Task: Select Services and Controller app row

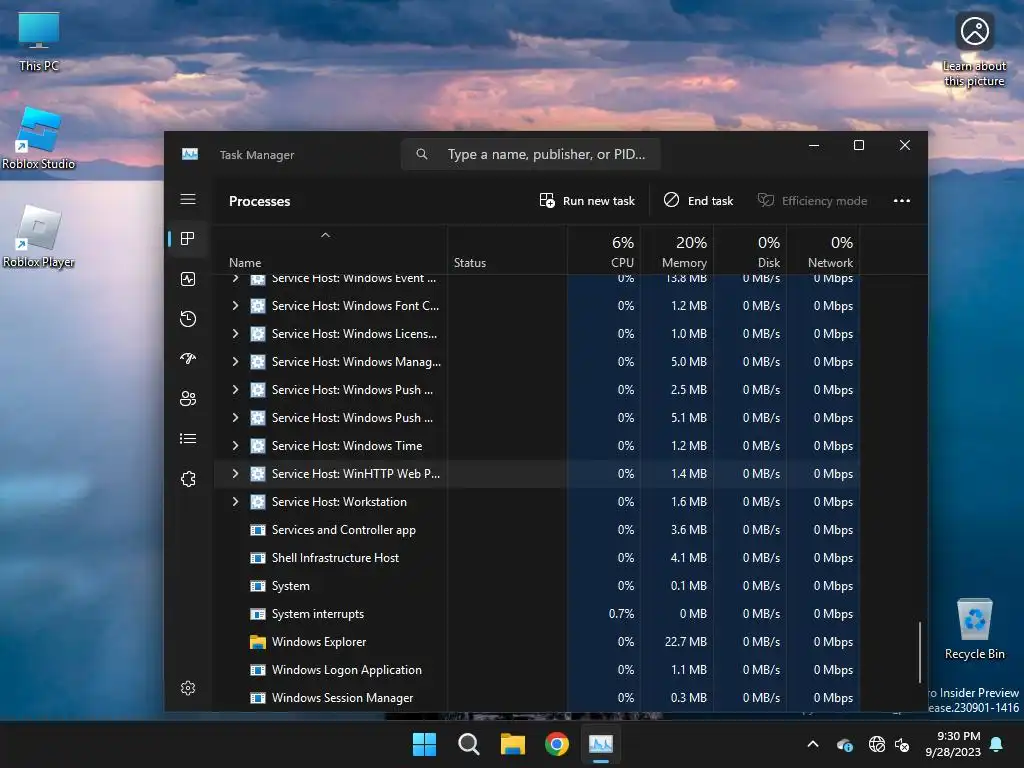Action: click(x=536, y=530)
